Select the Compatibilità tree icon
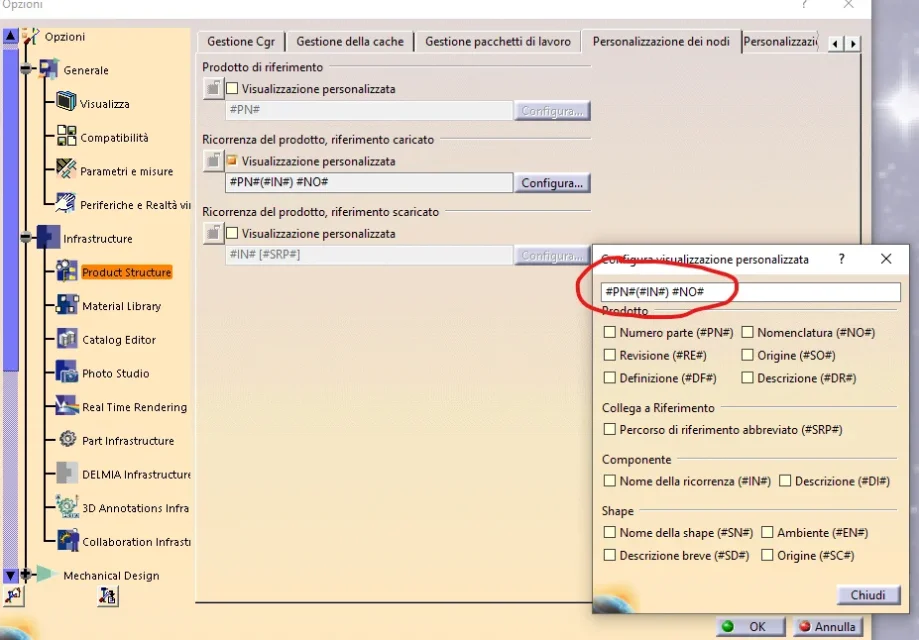The width and height of the screenshot is (919, 640). 66,136
